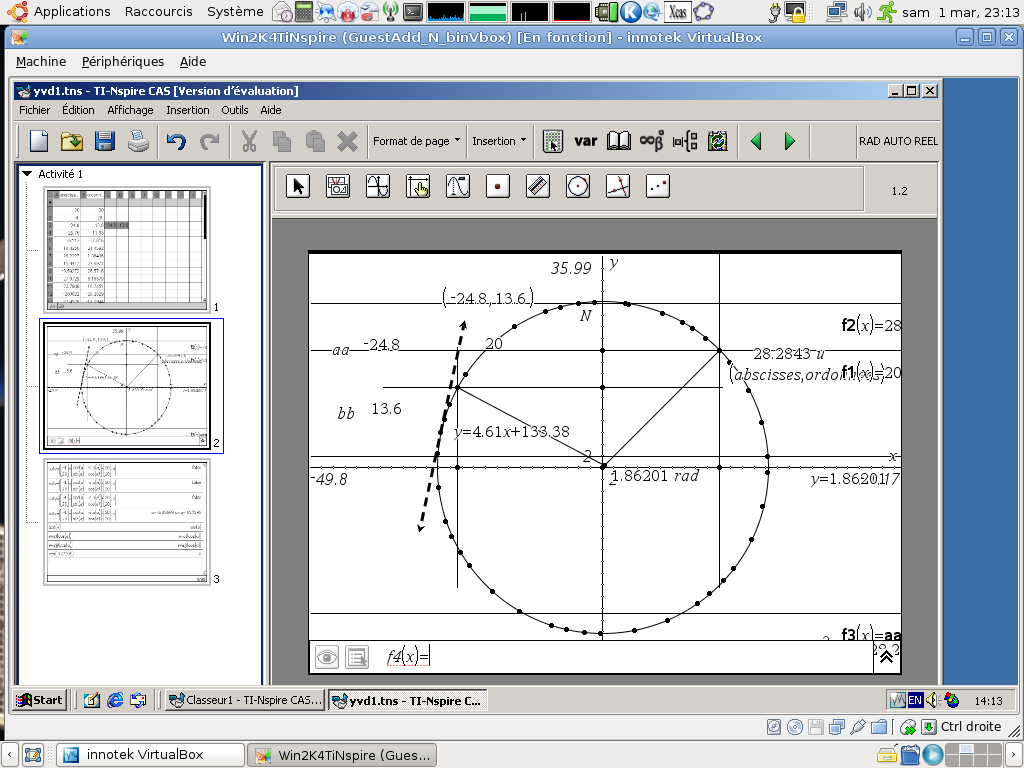Open the Affichage menu
The height and width of the screenshot is (768, 1024).
(130, 110)
